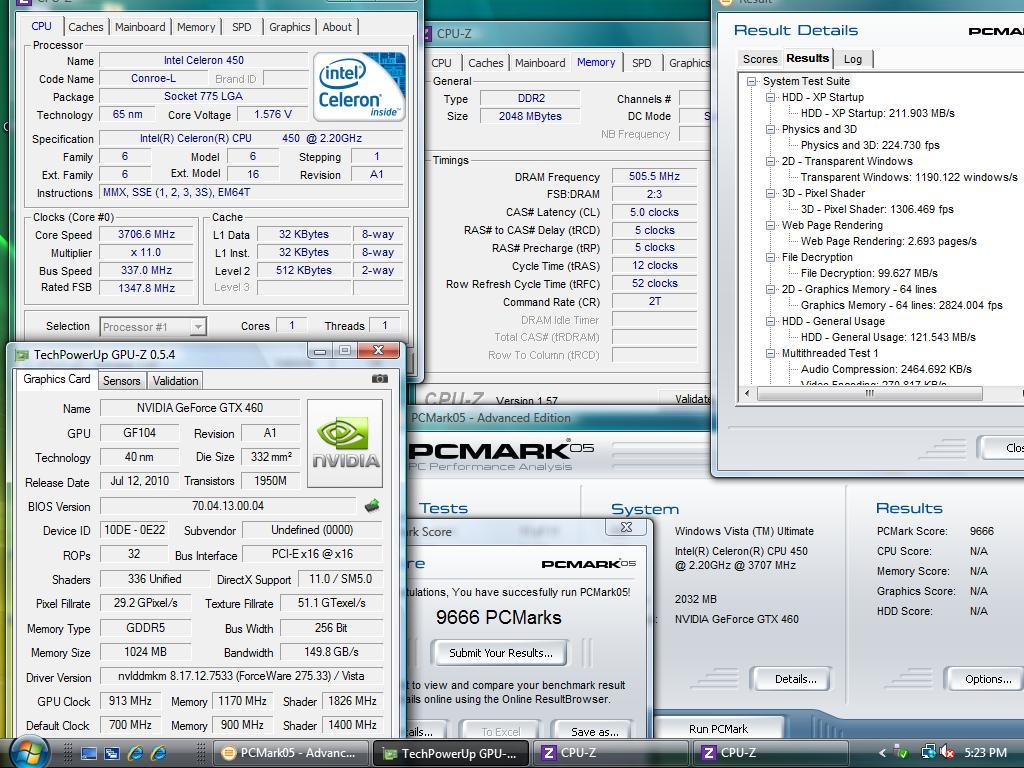Open Log tab in Result Details
Screen dimensions: 1024x768
853,59
